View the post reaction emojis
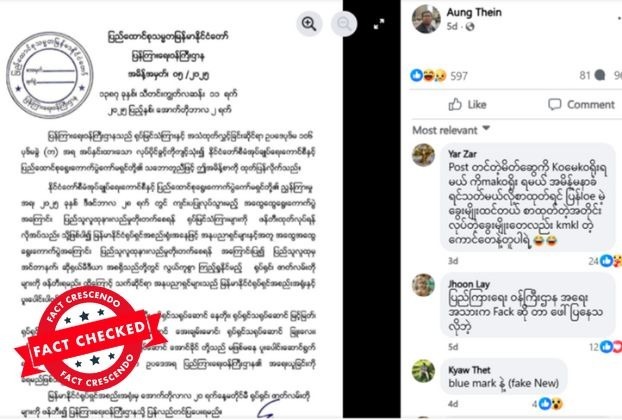622x420 pixels. pyautogui.click(x=428, y=75)
